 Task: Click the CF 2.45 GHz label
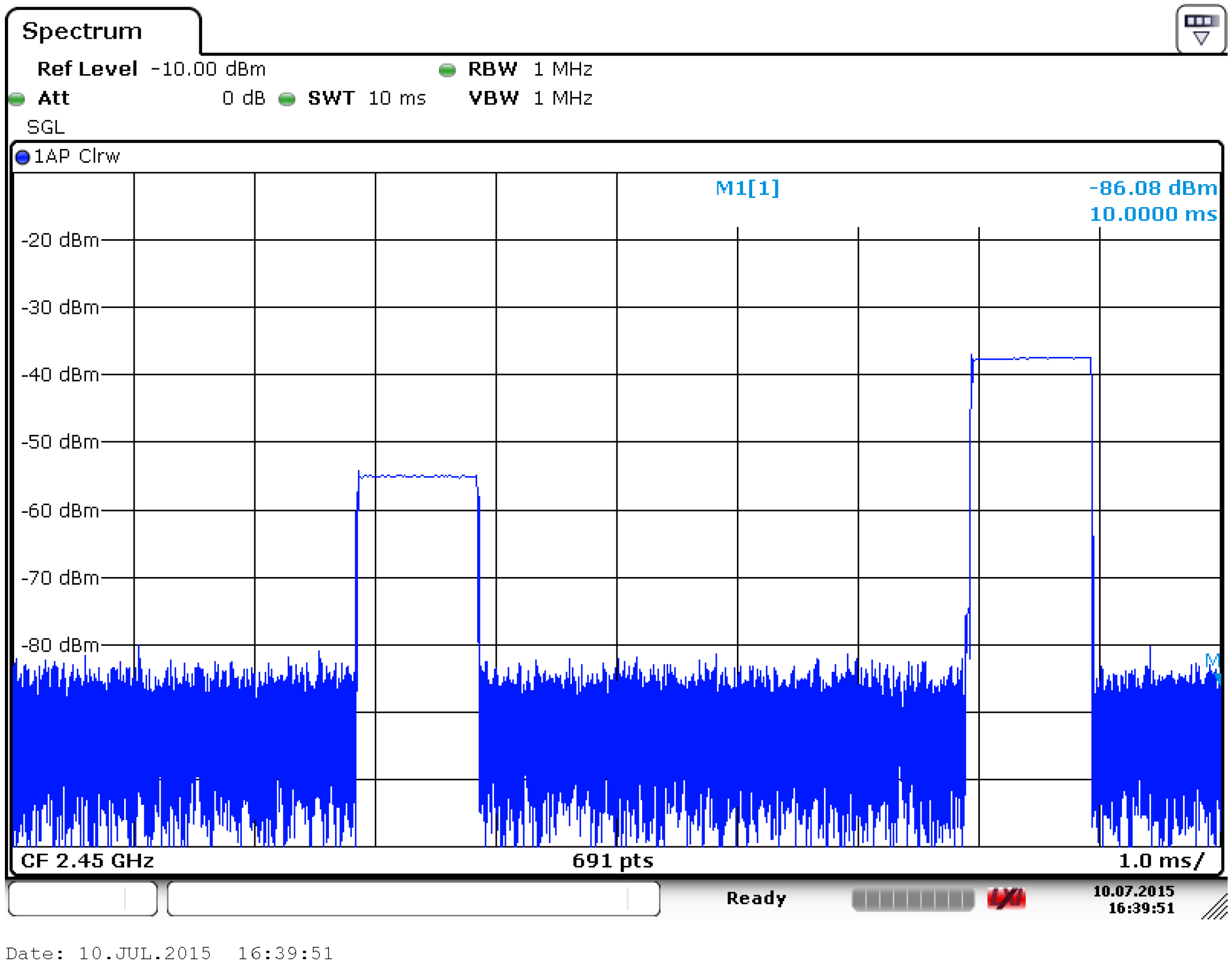click(88, 861)
